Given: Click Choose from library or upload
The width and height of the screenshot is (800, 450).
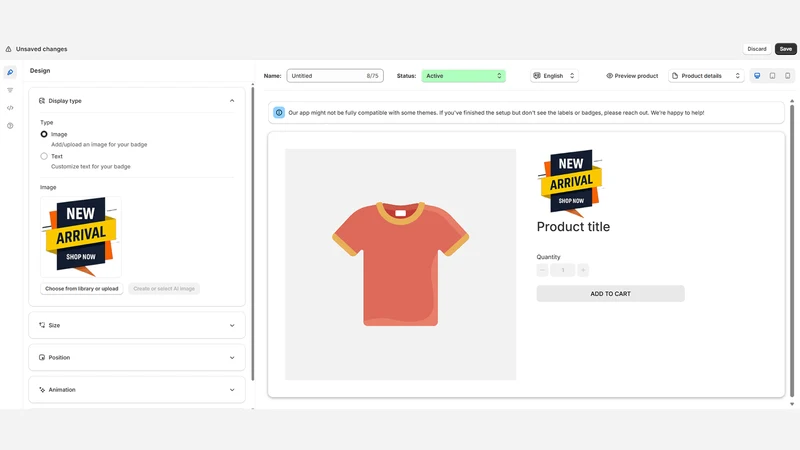Looking at the screenshot, I should tap(82, 288).
